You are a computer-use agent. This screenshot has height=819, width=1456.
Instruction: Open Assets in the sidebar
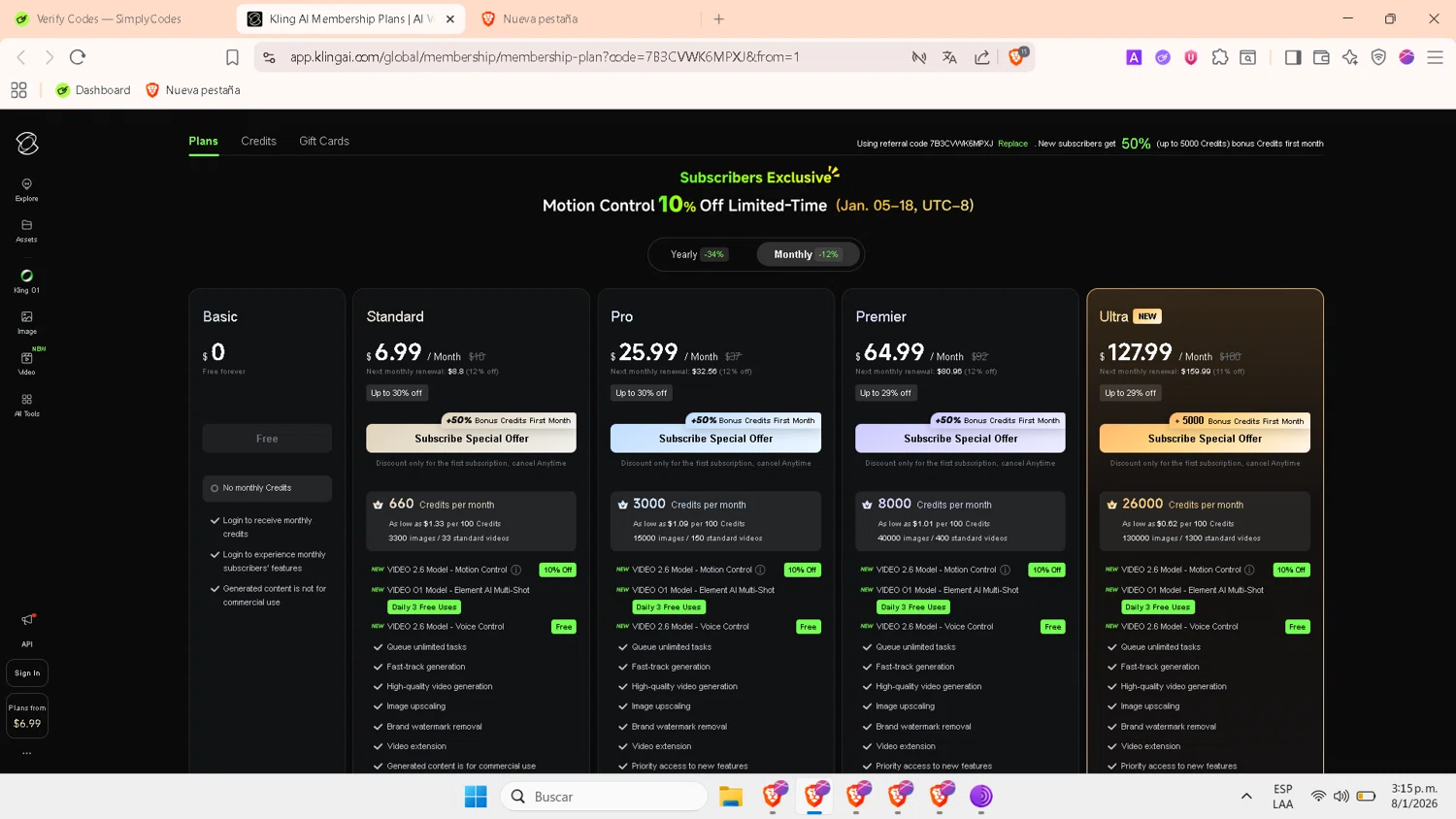pyautogui.click(x=26, y=230)
